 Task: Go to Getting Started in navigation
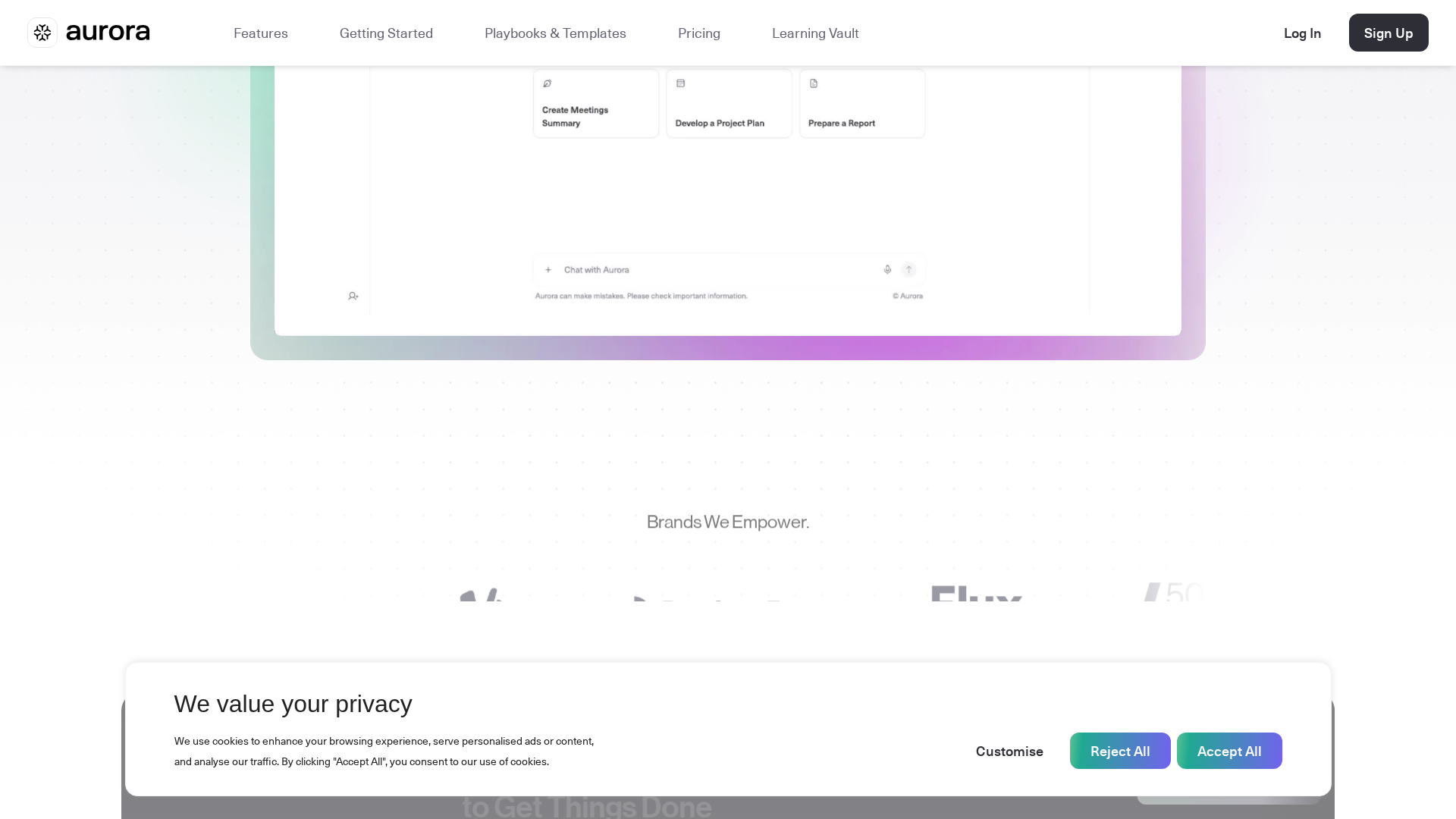386,33
